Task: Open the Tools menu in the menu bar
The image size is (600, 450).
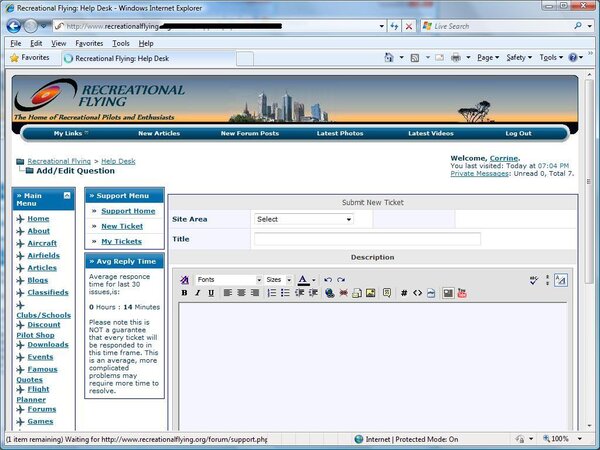Action: (x=121, y=44)
